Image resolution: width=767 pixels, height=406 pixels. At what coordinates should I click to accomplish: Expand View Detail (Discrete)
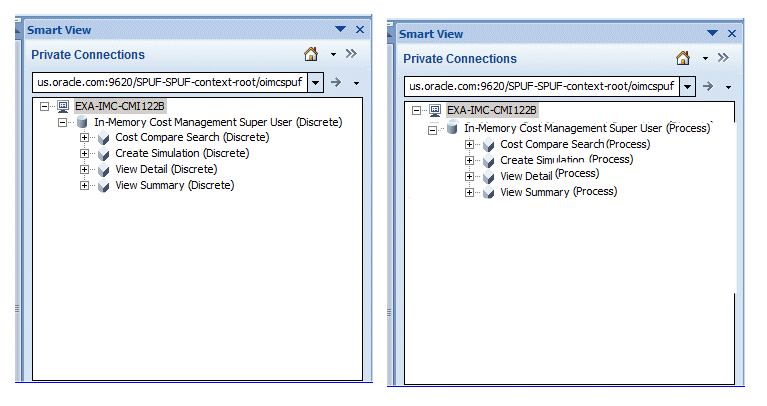85,170
